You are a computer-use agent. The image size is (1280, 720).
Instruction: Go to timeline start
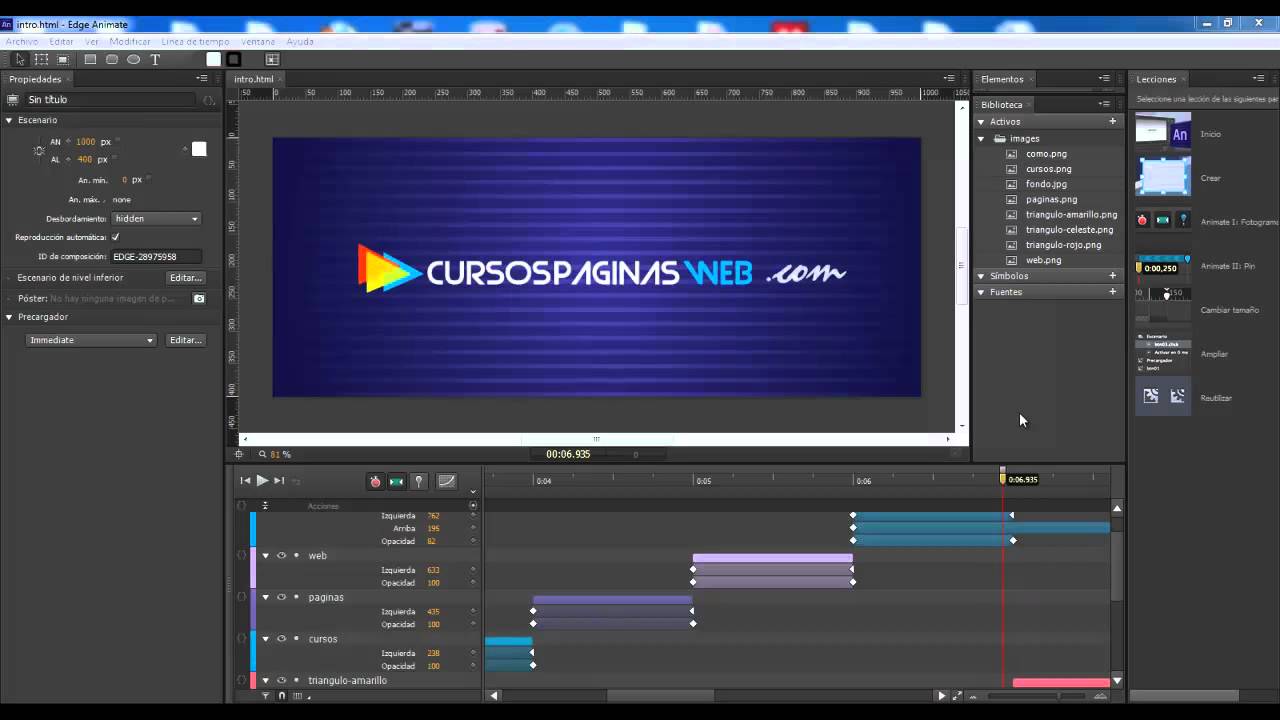tap(245, 481)
